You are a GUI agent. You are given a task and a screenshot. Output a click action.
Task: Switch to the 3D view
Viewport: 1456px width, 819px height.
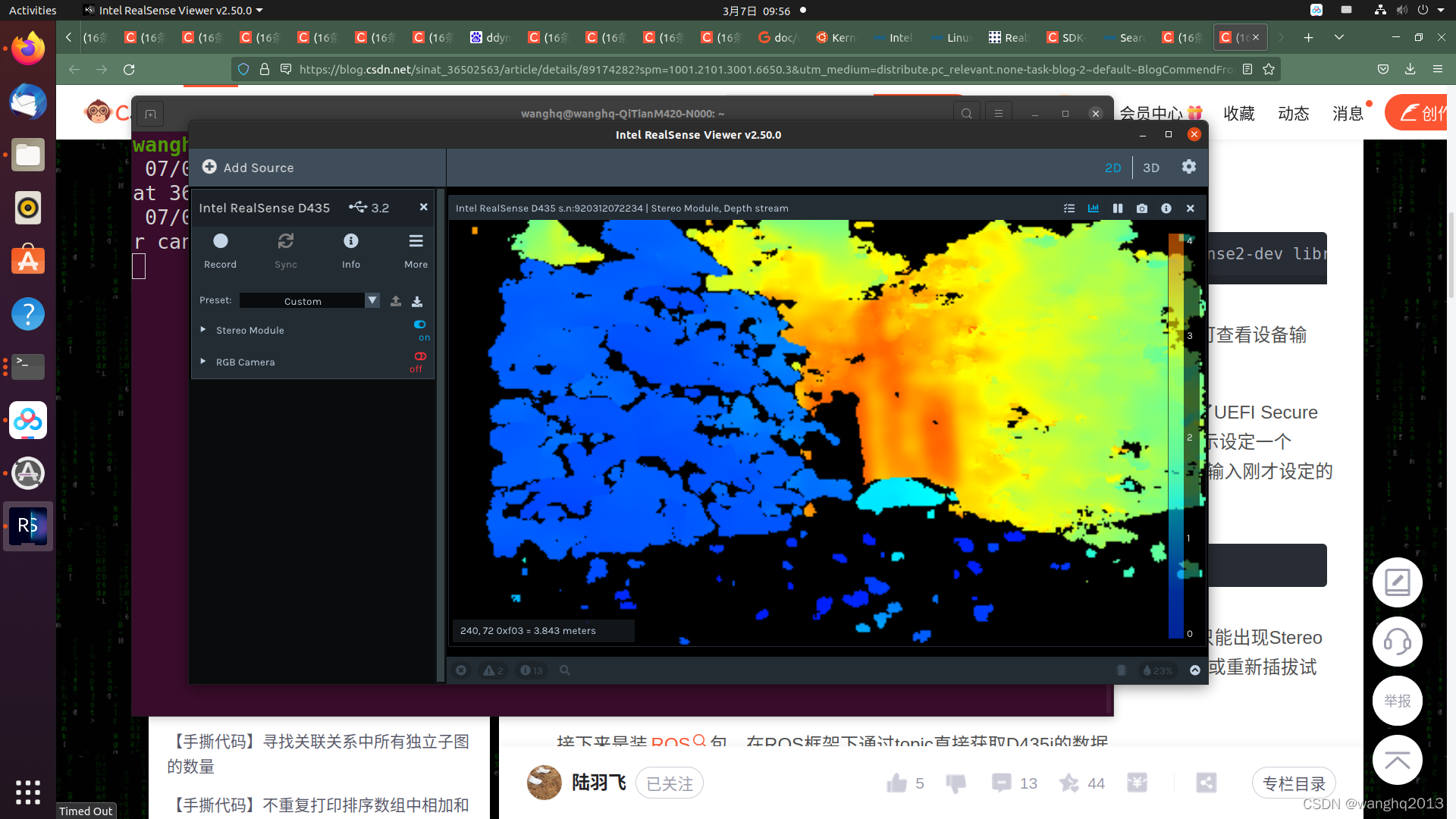(1151, 168)
